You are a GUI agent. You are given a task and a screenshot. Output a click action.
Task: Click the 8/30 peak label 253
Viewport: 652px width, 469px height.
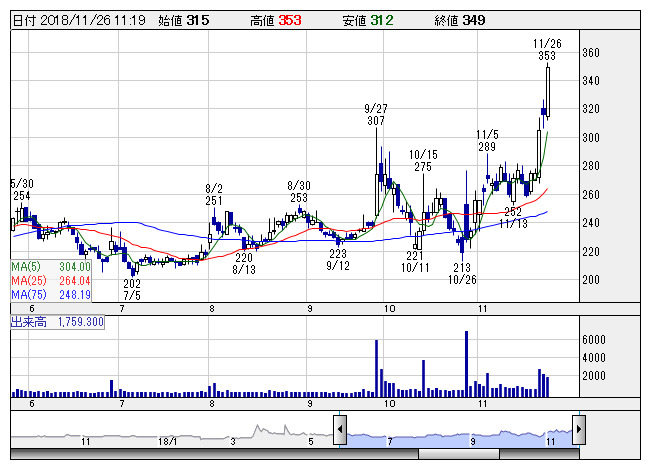298,192
